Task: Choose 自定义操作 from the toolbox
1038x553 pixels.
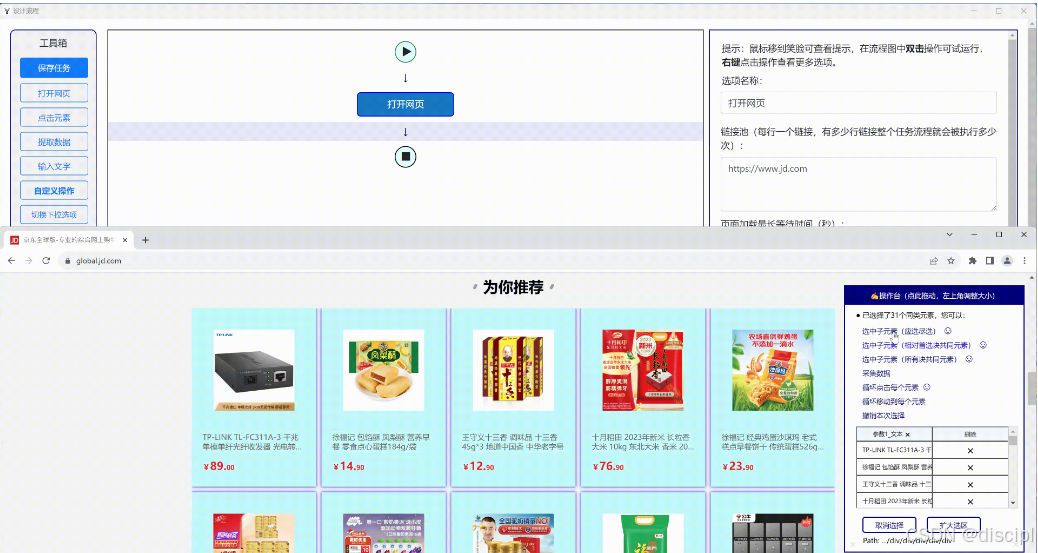Action: click(54, 190)
